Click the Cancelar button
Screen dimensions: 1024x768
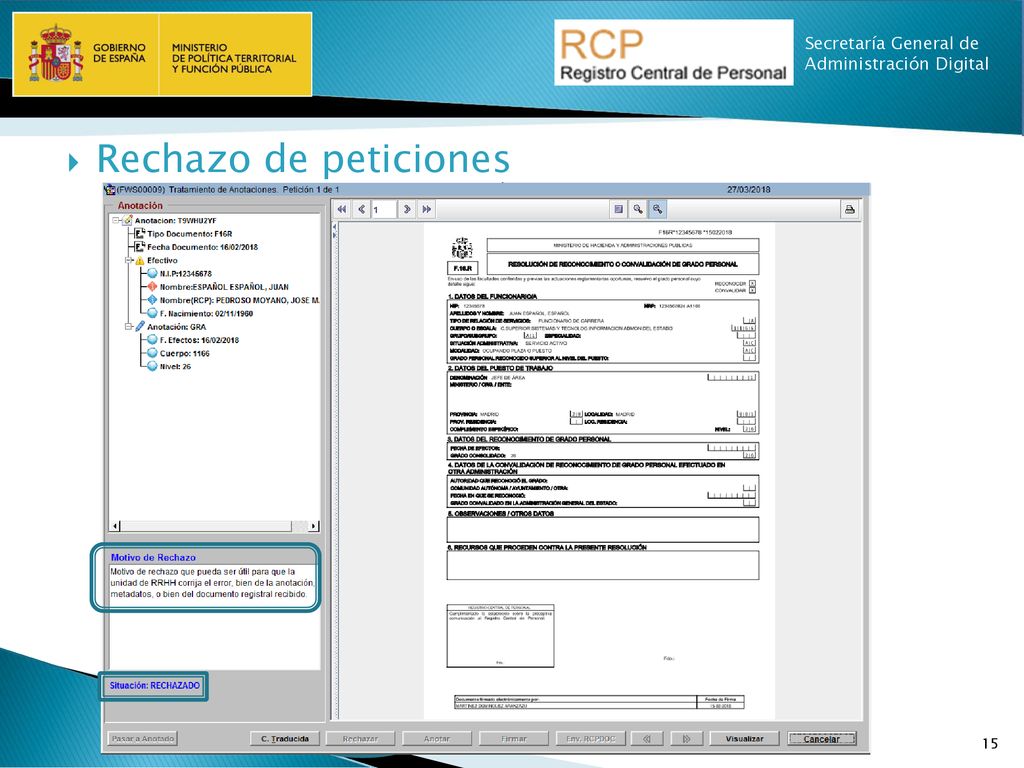point(822,739)
